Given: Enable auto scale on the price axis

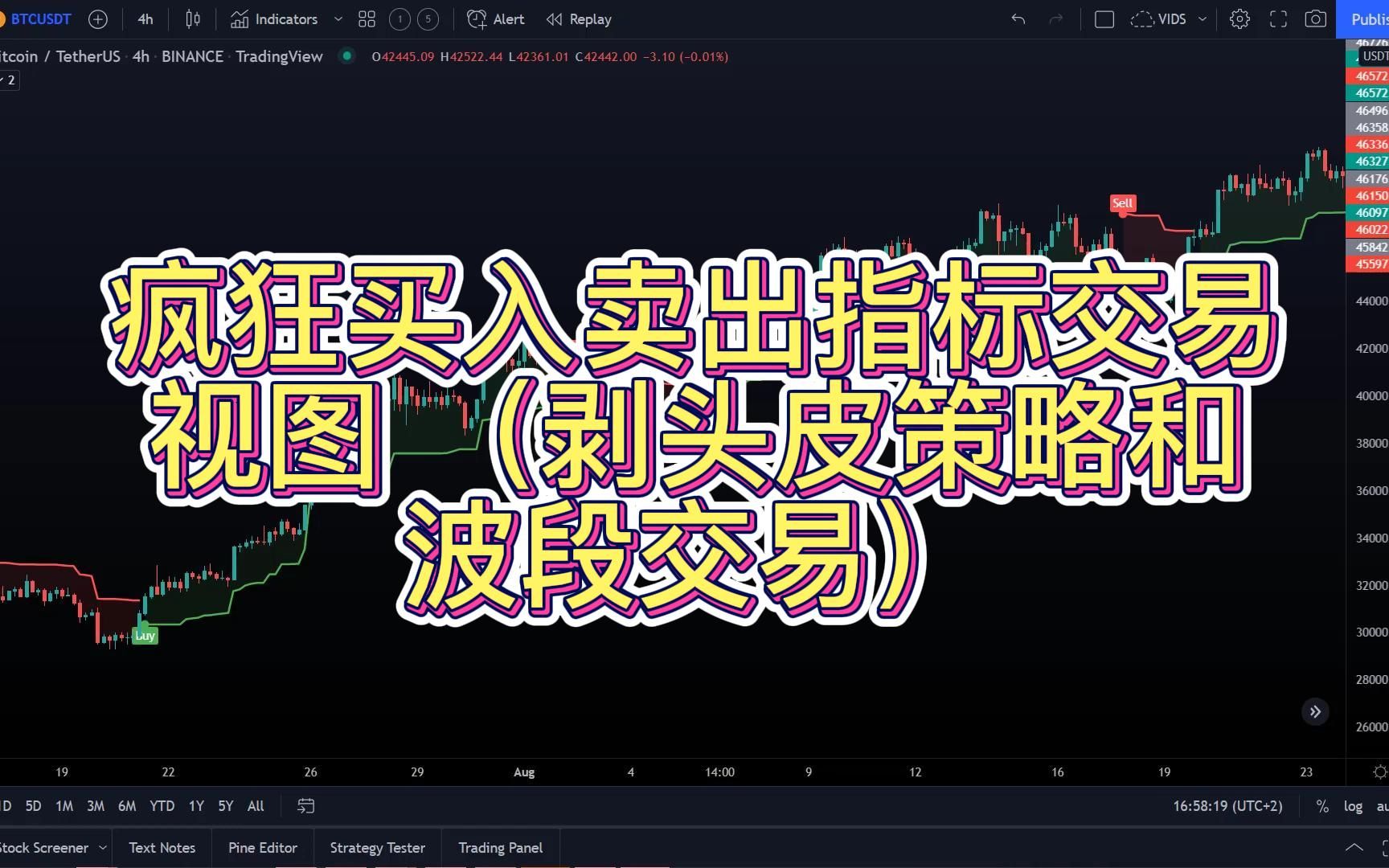Looking at the screenshot, I should tap(1384, 805).
